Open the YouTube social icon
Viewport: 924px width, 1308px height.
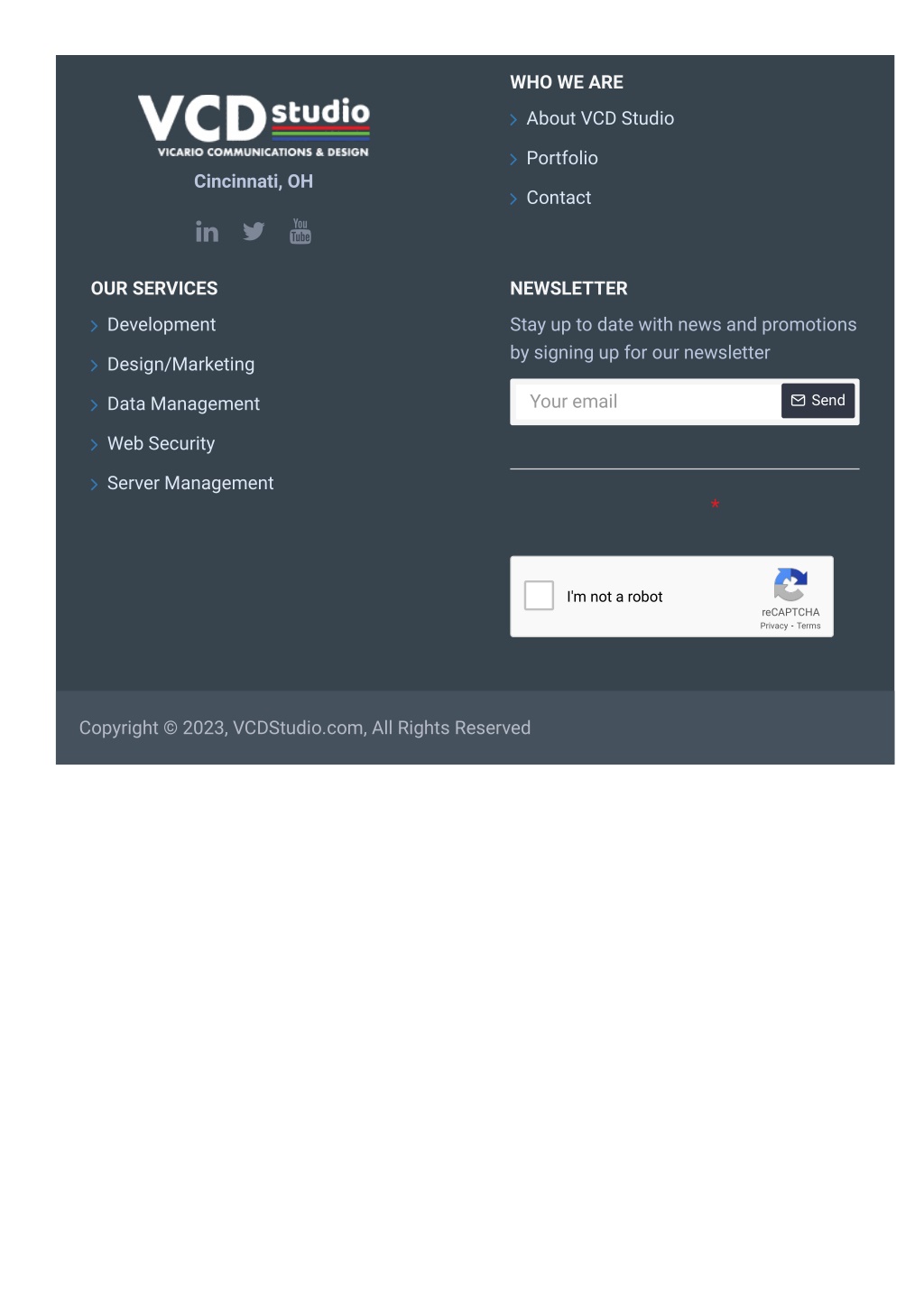[x=300, y=231]
